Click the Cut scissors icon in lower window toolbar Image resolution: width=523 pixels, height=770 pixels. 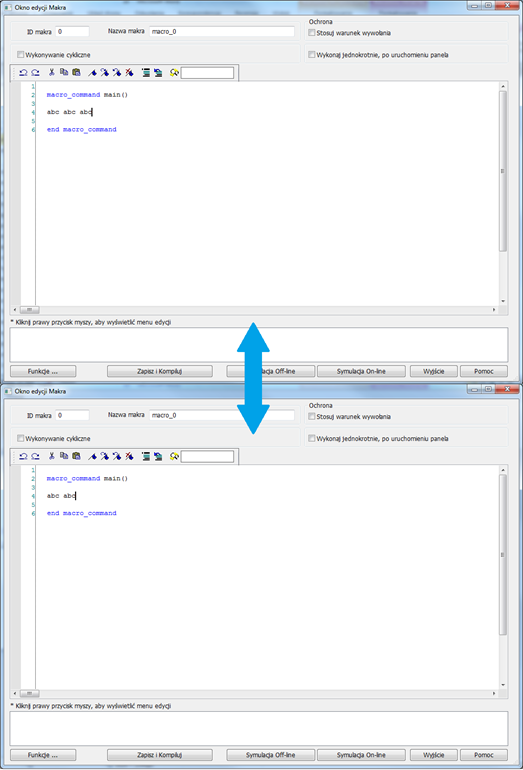52,456
